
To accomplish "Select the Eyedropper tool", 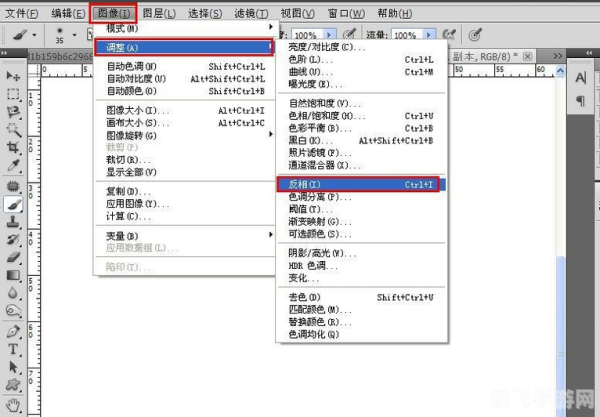I will [x=13, y=165].
